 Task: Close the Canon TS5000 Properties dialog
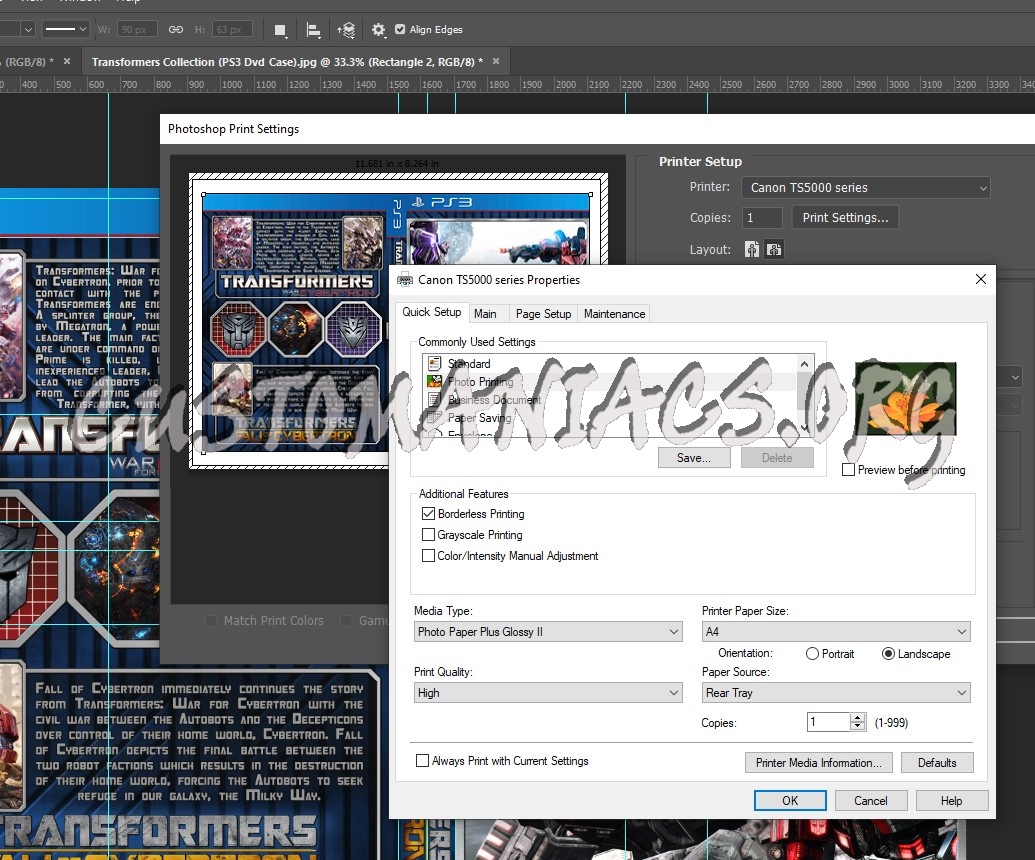tap(980, 279)
